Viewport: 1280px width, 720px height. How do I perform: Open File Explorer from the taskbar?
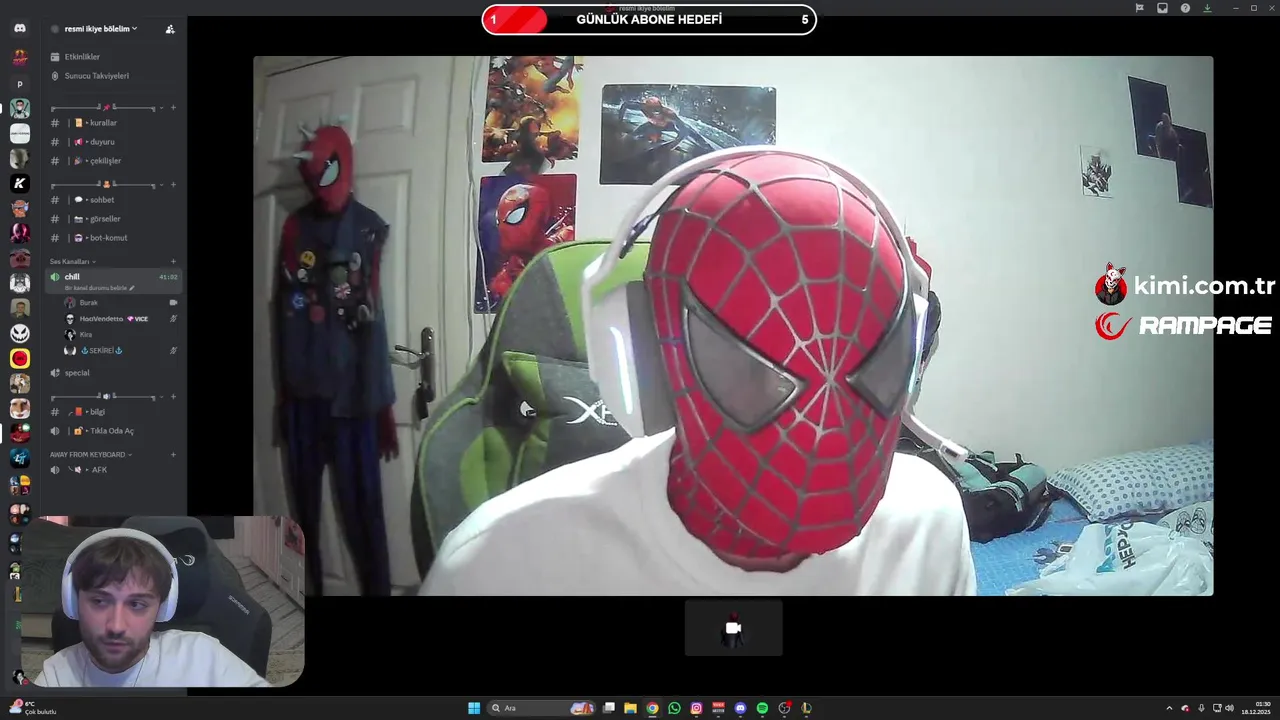tap(630, 708)
